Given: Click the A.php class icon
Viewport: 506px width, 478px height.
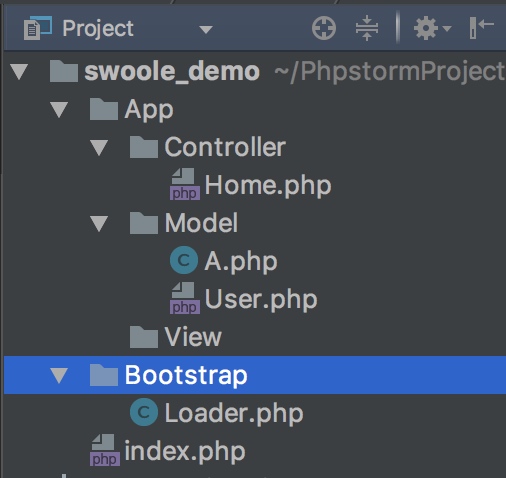Looking at the screenshot, I should tap(184, 260).
